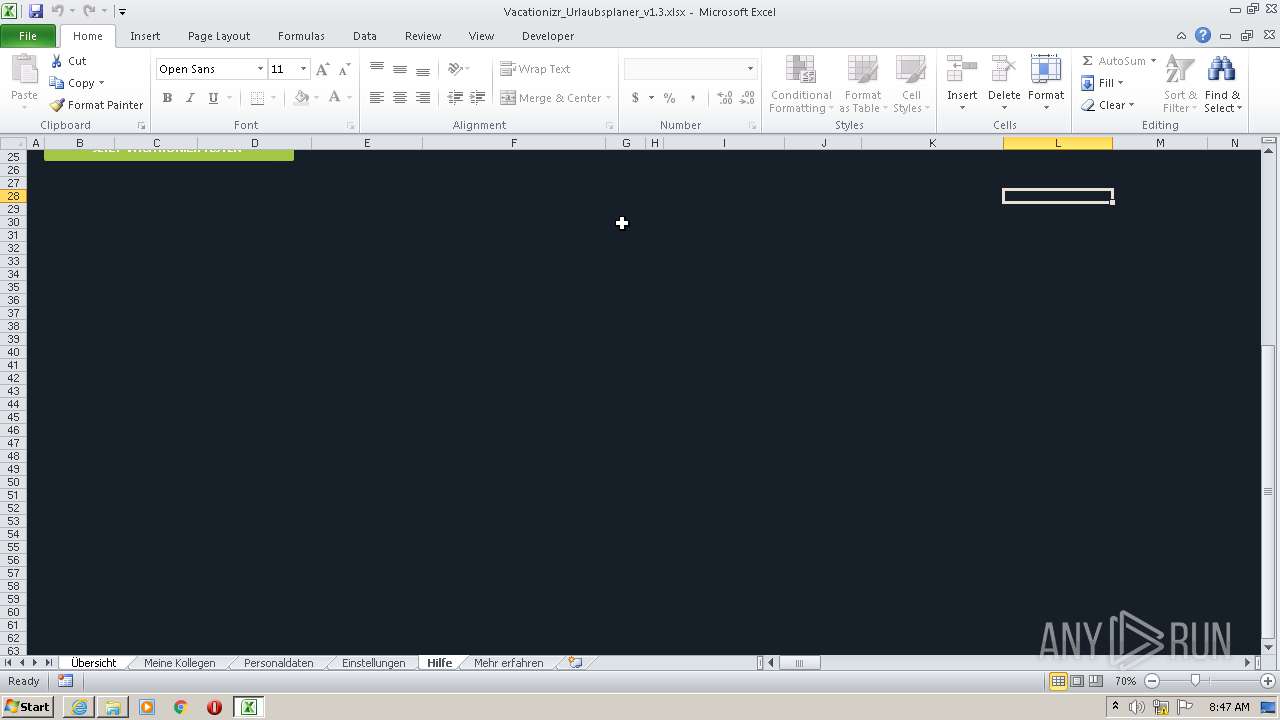Apply the Font Color letter A
The image size is (1280, 720).
(x=334, y=98)
